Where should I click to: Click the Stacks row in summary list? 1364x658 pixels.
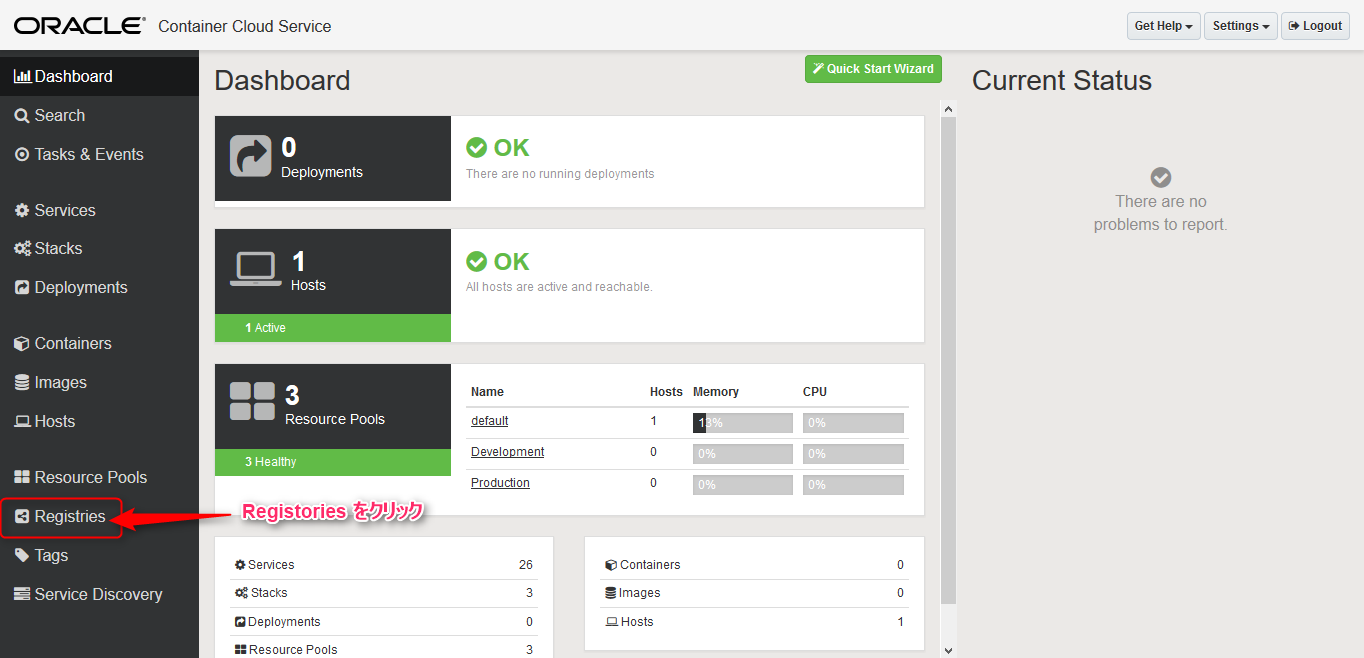(384, 593)
